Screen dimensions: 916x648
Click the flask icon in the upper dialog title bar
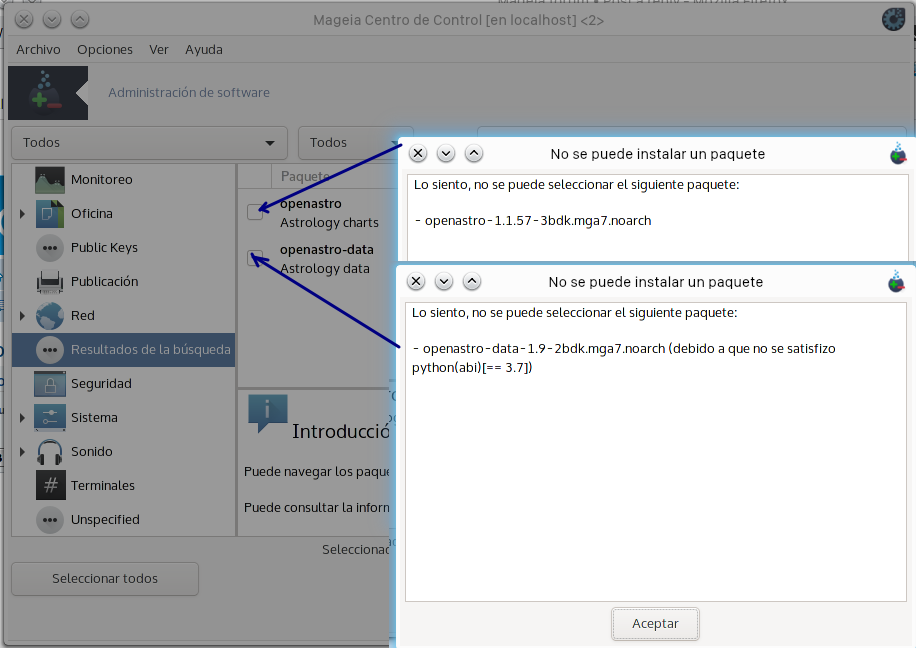[x=898, y=154]
